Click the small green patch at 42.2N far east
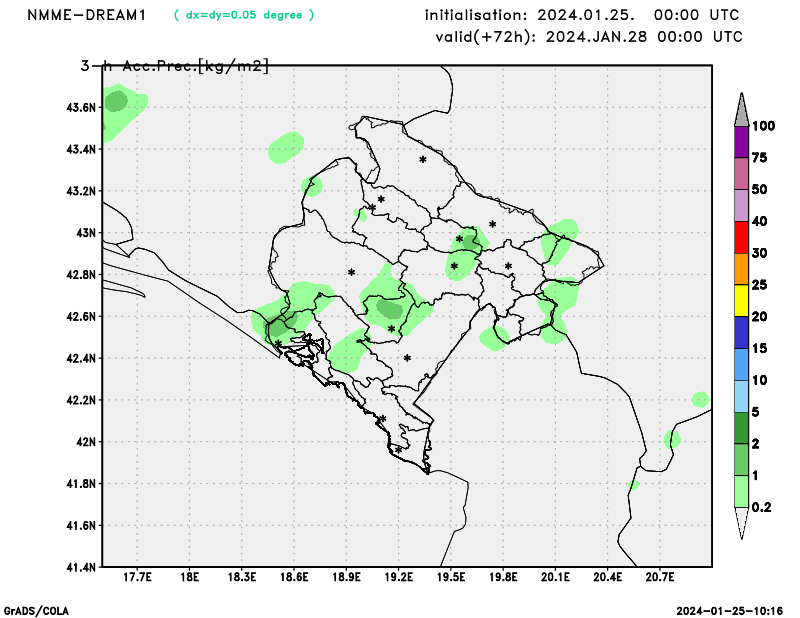Screen dimensions: 800x618 (x=701, y=400)
